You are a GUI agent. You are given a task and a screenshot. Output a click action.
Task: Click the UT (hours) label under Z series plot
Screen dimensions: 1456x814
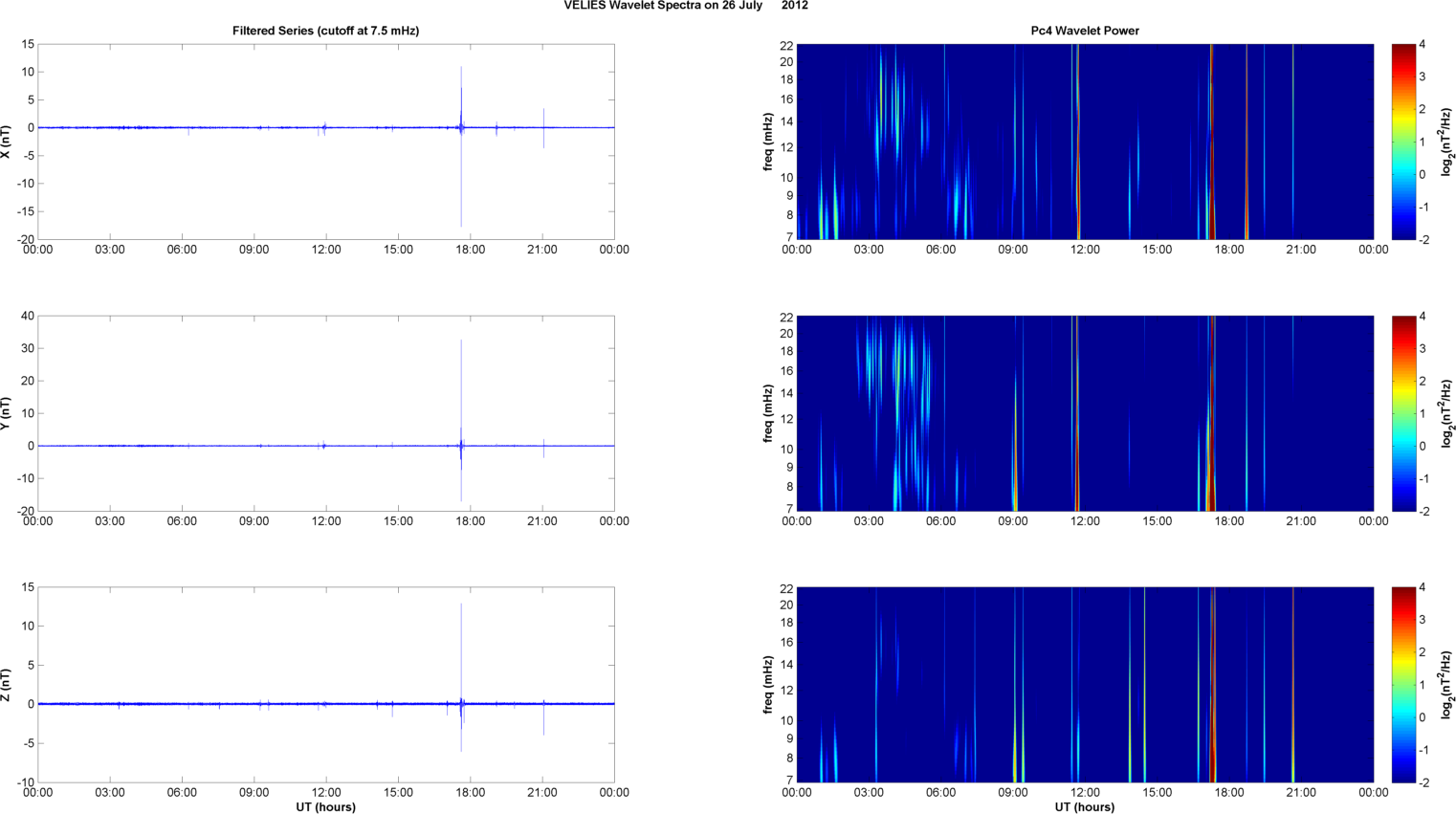coord(325,807)
